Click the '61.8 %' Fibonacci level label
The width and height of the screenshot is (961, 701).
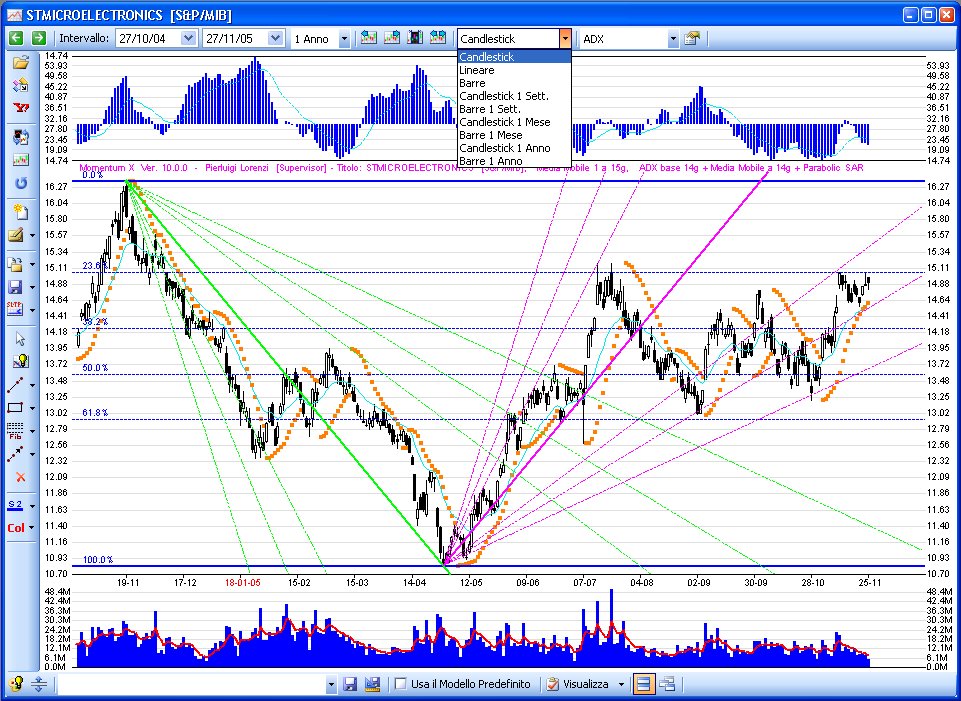[x=96, y=413]
